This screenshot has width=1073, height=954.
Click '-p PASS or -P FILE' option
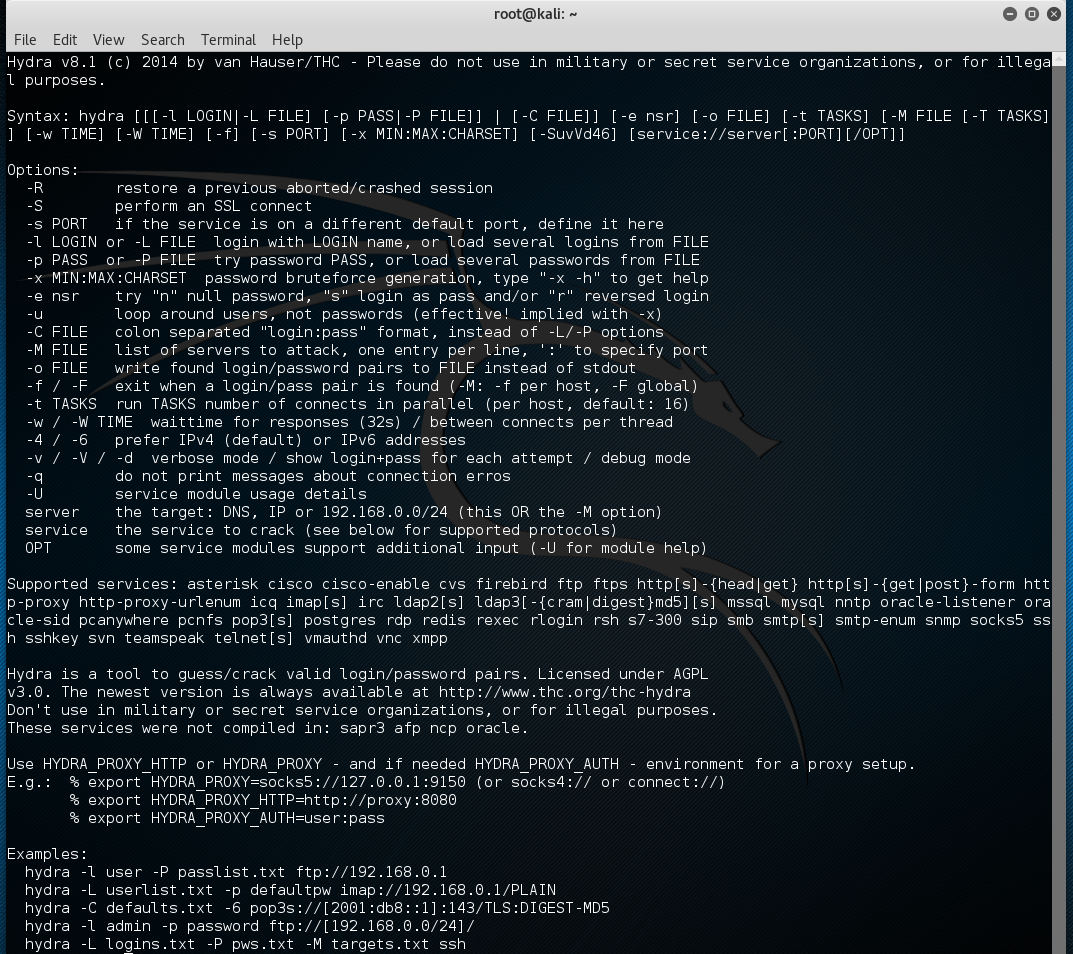tap(111, 260)
